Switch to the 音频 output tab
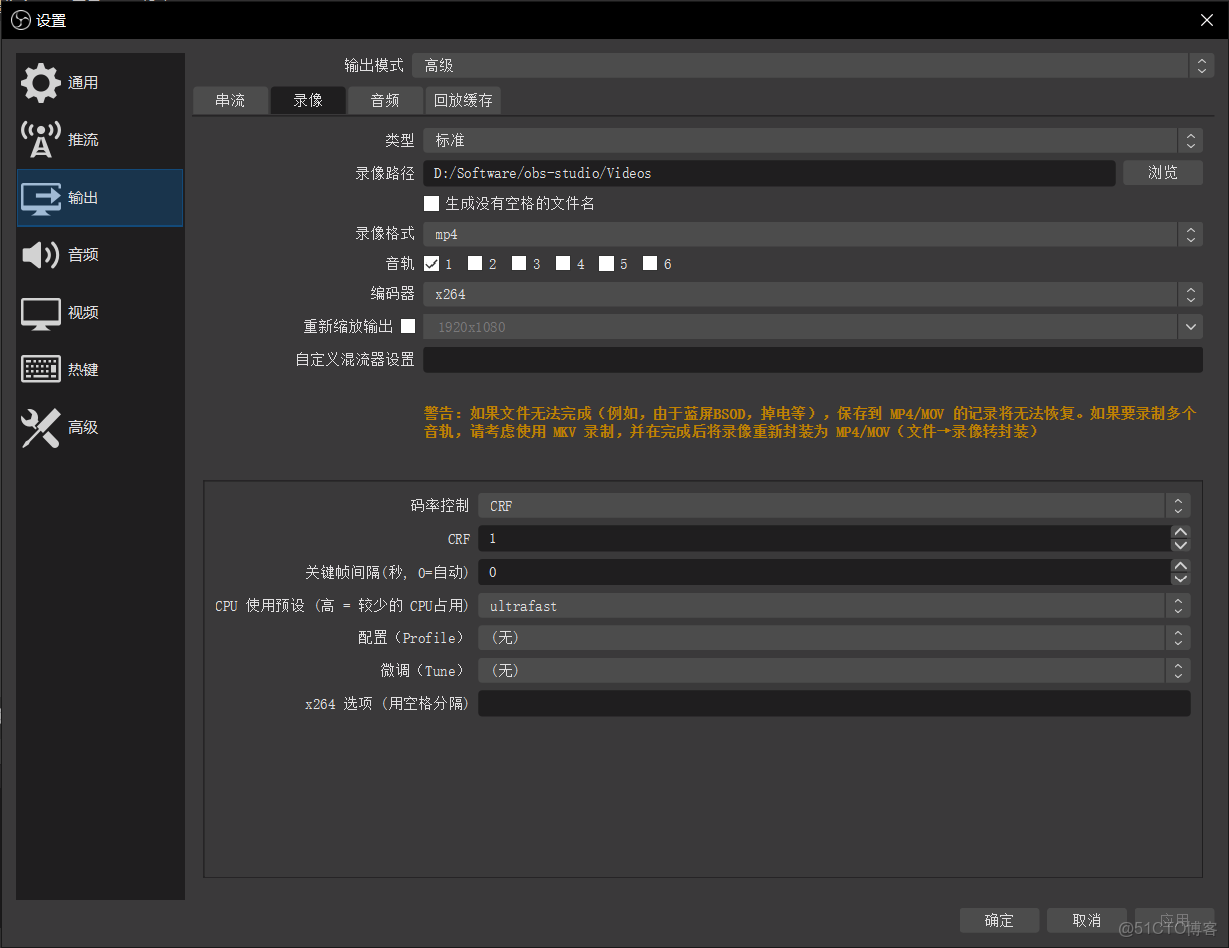Screen dimensions: 1229x948 tap(385, 100)
